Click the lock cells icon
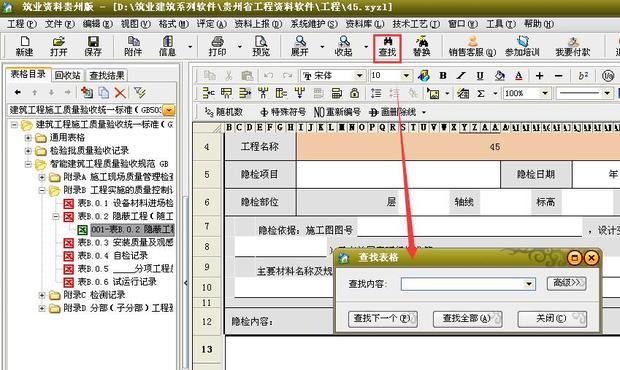The image size is (620, 370). pos(355,93)
